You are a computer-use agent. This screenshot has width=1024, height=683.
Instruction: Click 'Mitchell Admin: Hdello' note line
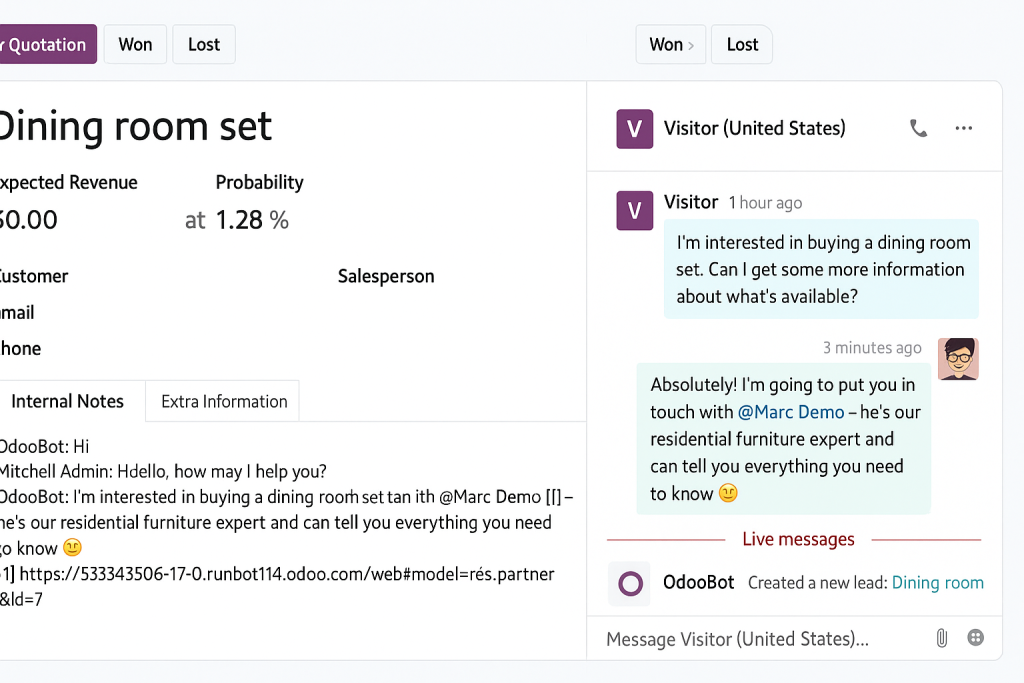(x=163, y=471)
